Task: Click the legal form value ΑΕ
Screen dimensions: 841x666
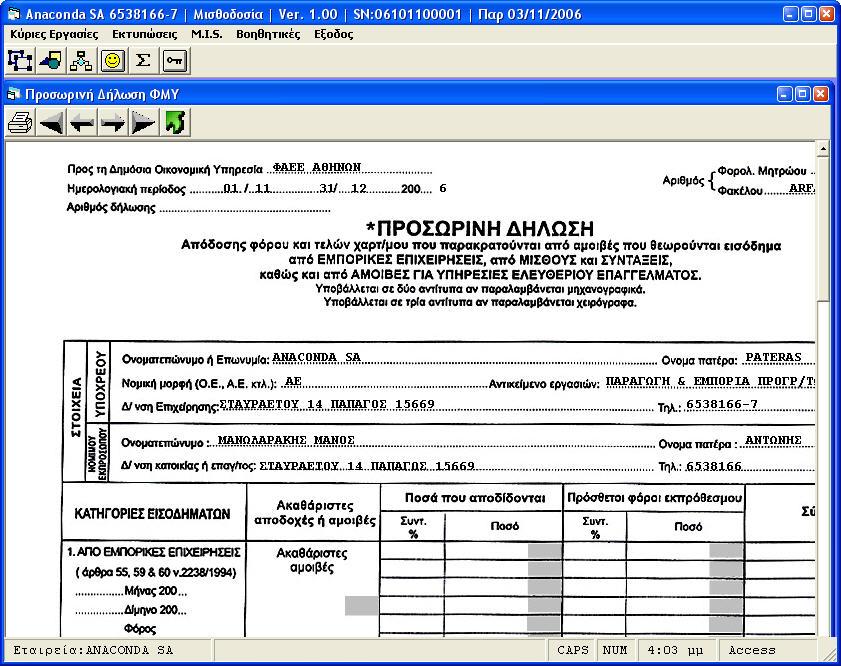Action: pyautogui.click(x=293, y=381)
